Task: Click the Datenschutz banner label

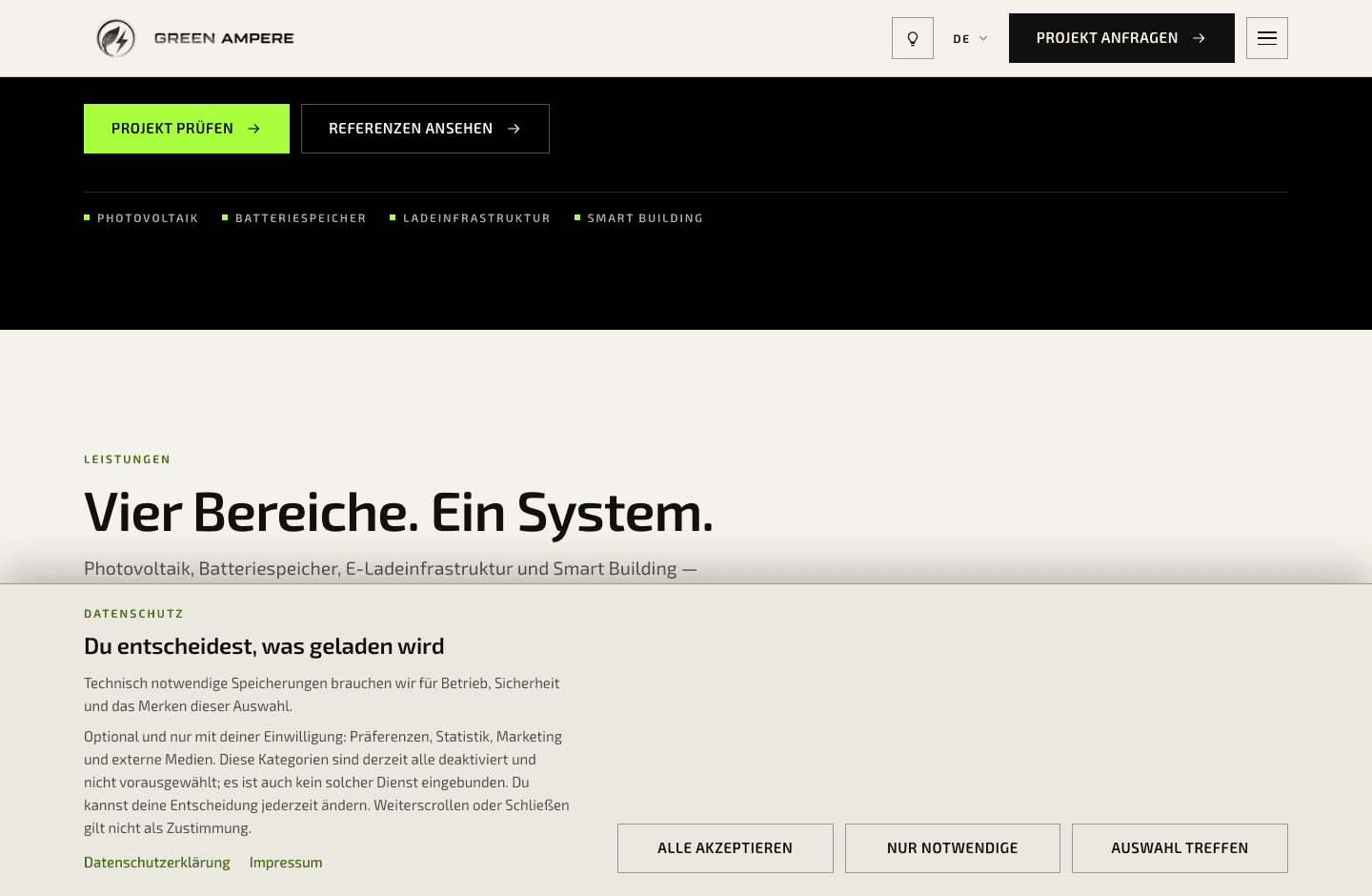Action: pos(133,614)
